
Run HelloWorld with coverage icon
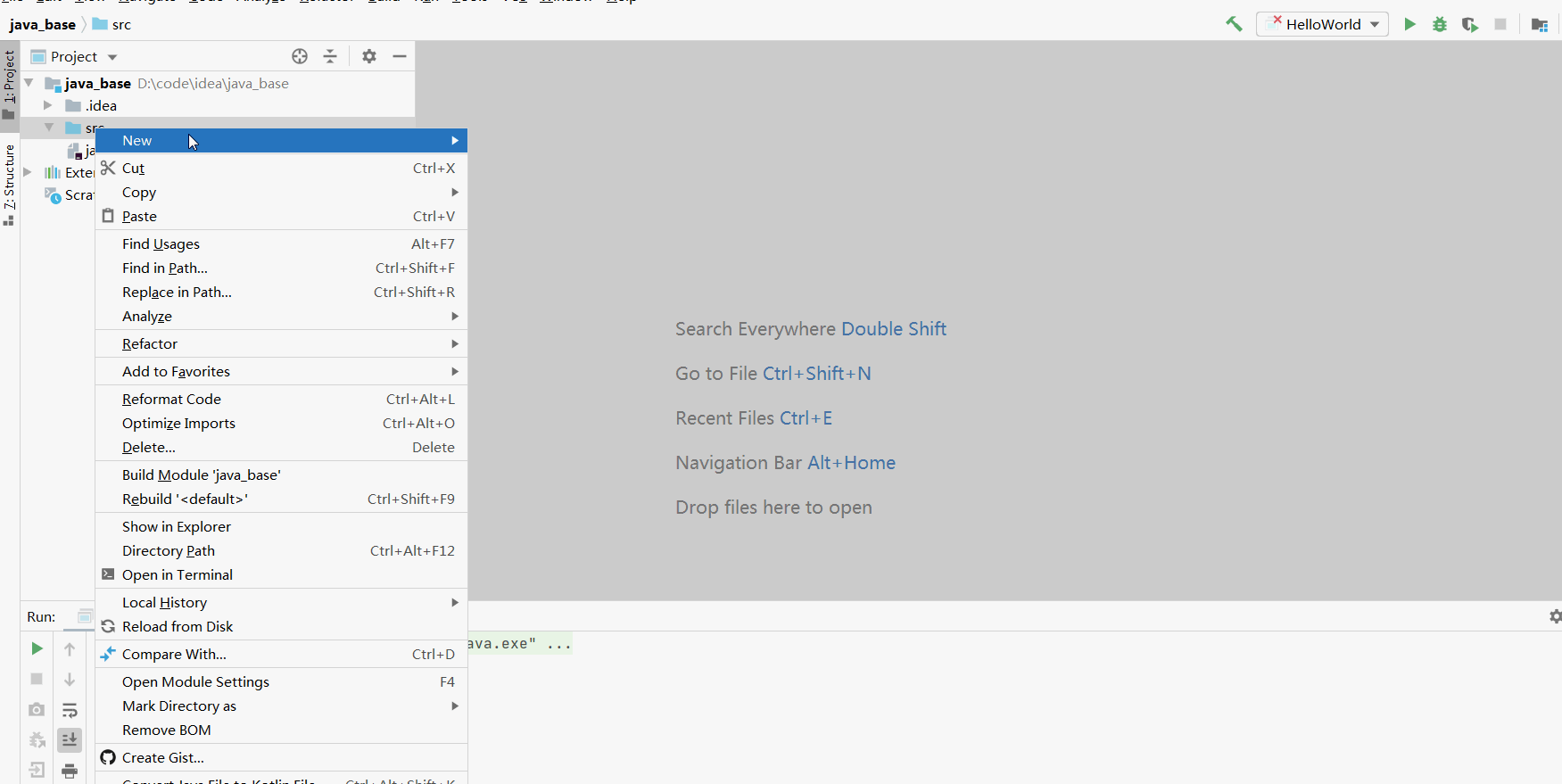pyautogui.click(x=1470, y=24)
